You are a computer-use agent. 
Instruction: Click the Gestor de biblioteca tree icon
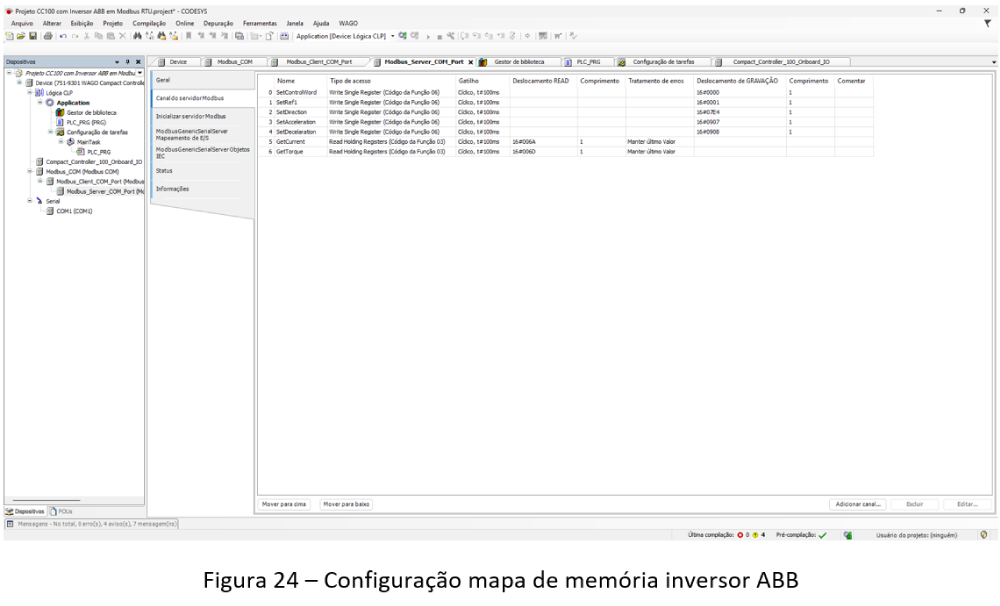(59, 112)
